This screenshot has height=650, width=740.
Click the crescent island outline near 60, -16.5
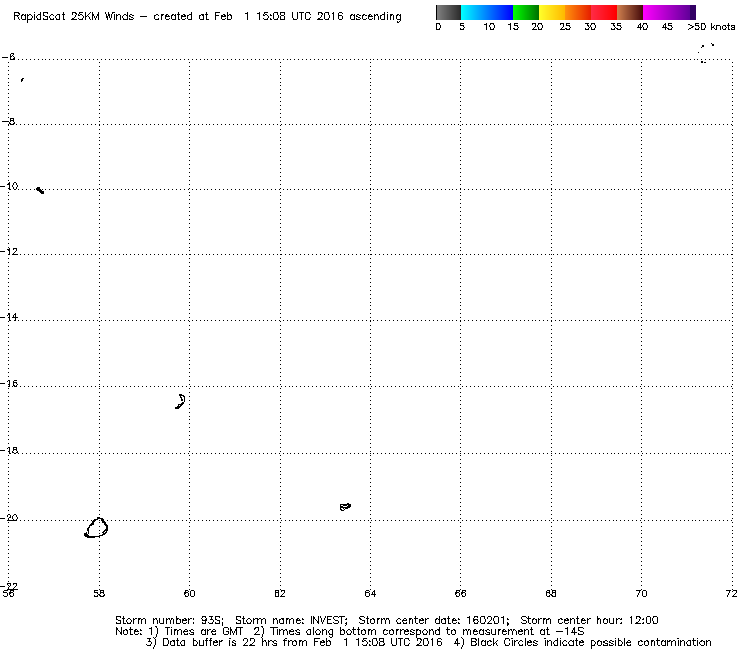pos(180,401)
